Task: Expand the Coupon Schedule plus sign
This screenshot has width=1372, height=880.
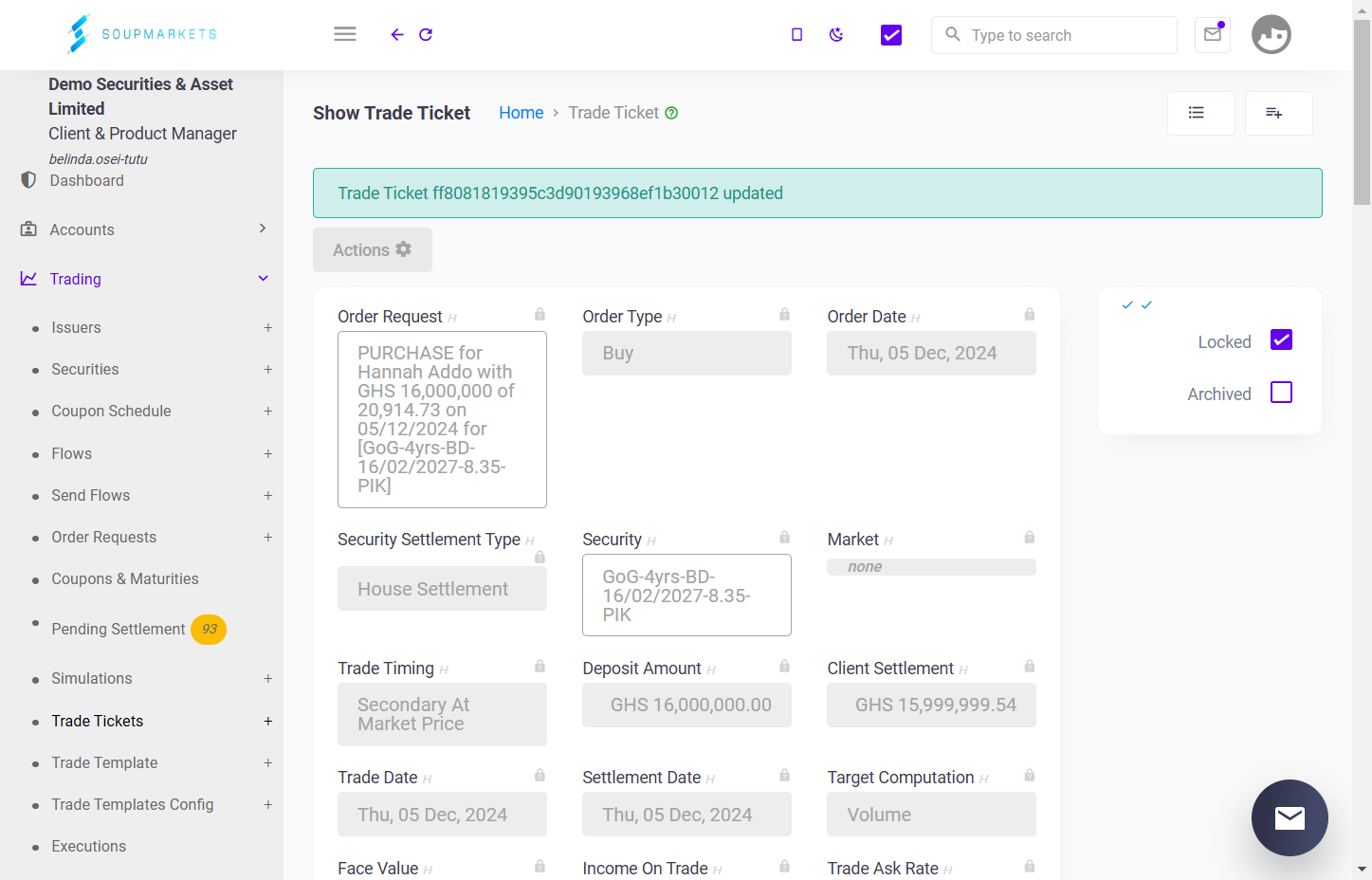Action: tap(268, 412)
